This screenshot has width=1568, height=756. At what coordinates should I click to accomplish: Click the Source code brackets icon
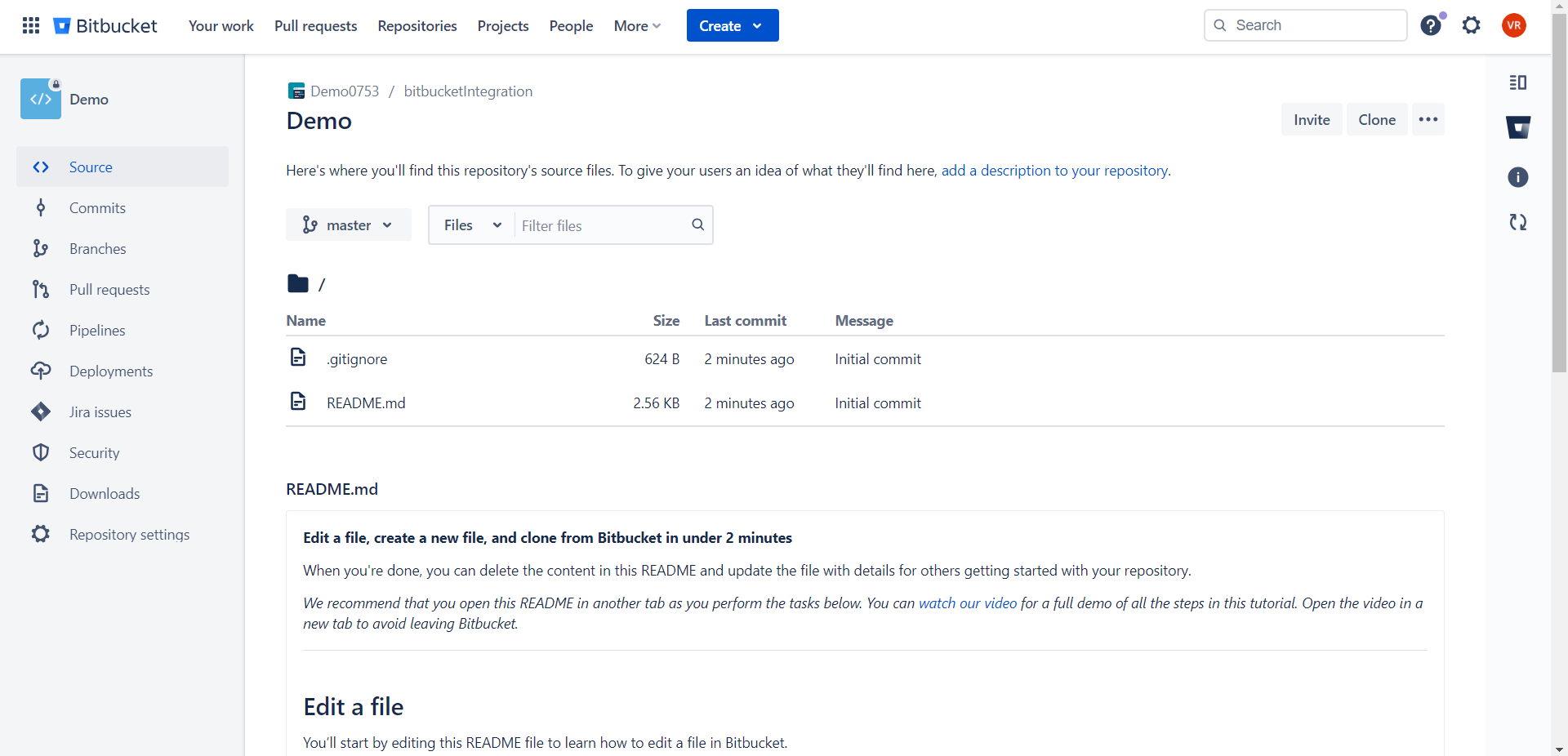click(41, 167)
